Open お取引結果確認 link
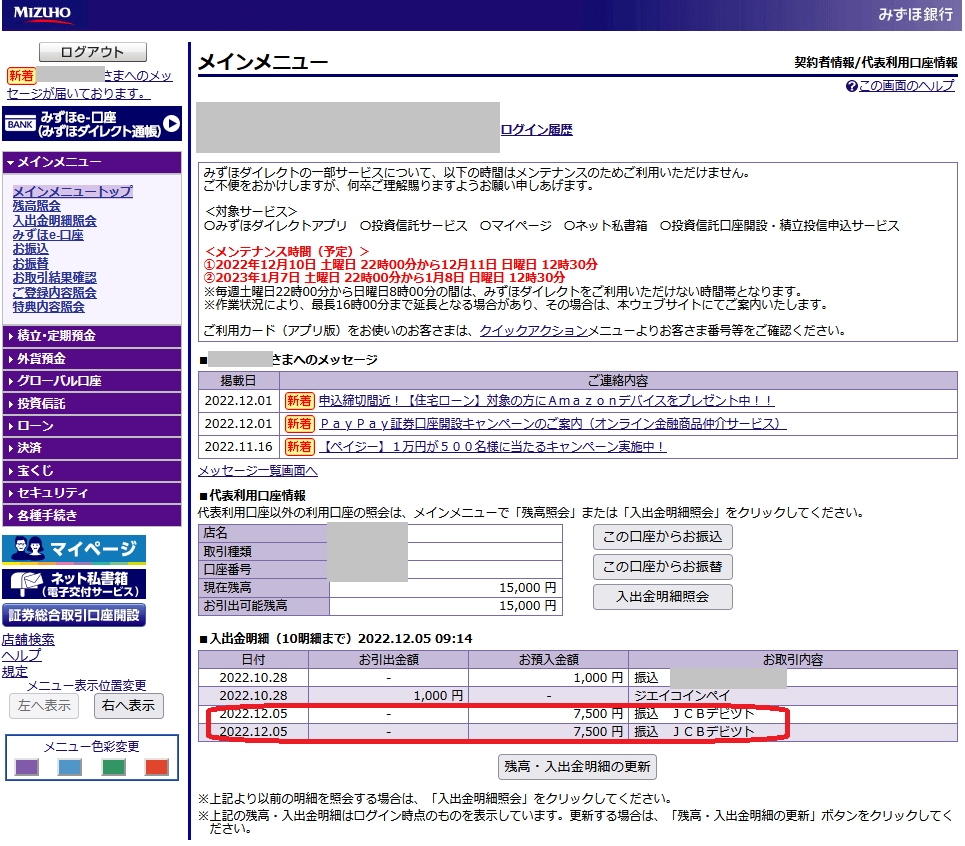This screenshot has height=846, width=965. [x=55, y=278]
